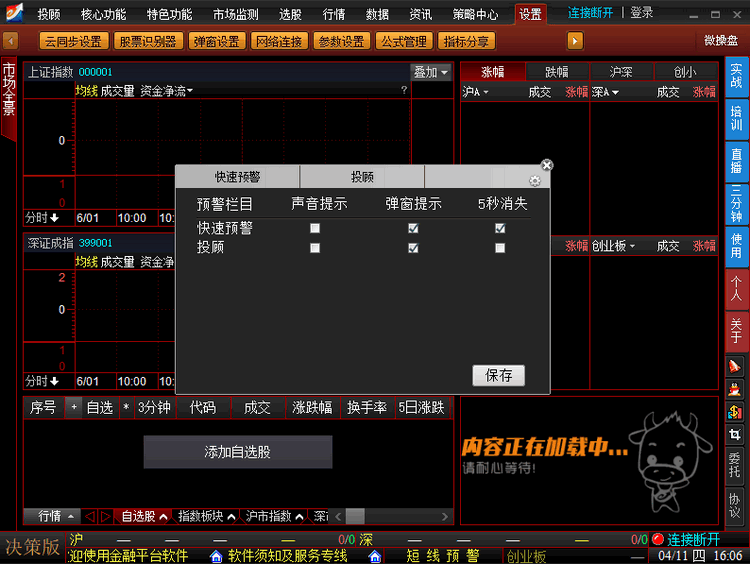Enable 声音提示 for 投顾 row
This screenshot has width=750, height=564.
pos(315,248)
